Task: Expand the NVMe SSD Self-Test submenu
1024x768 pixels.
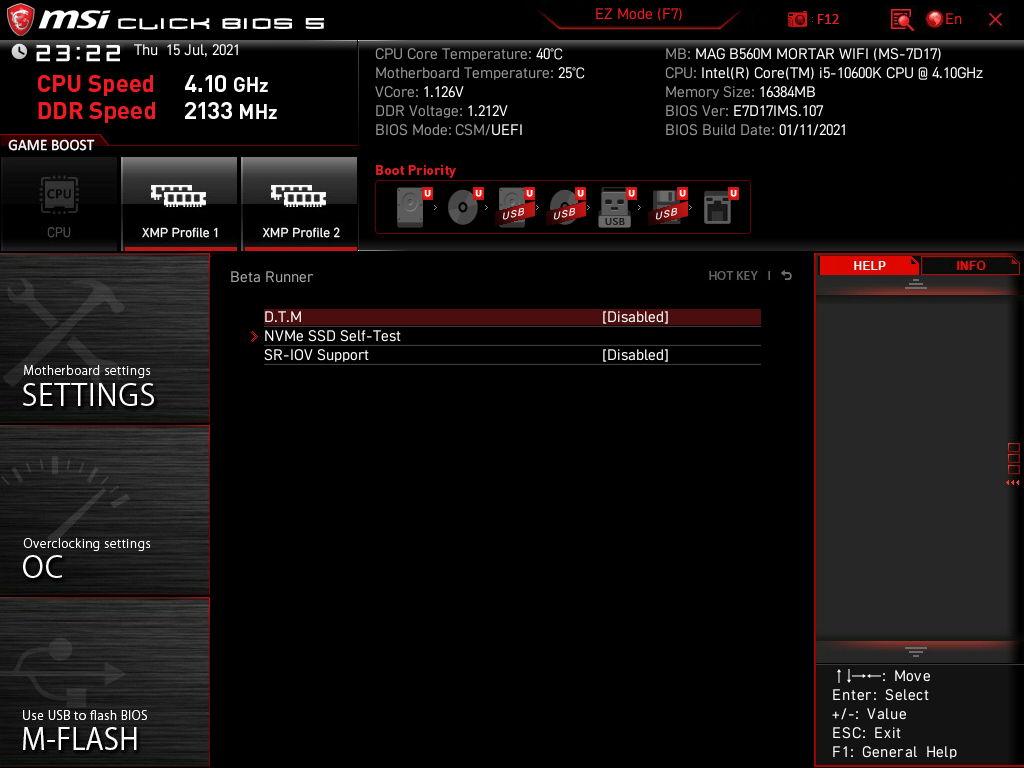Action: 332,336
